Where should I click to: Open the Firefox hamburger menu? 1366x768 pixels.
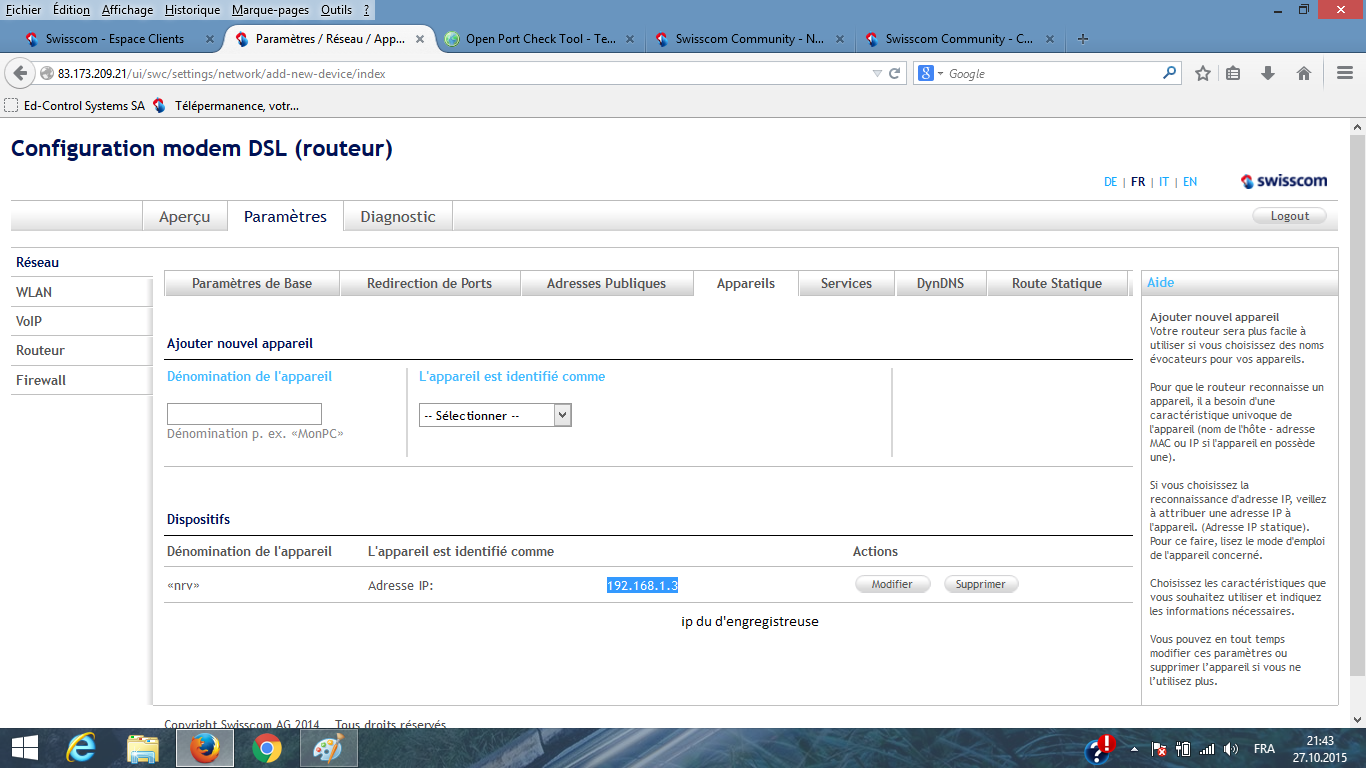tap(1345, 73)
